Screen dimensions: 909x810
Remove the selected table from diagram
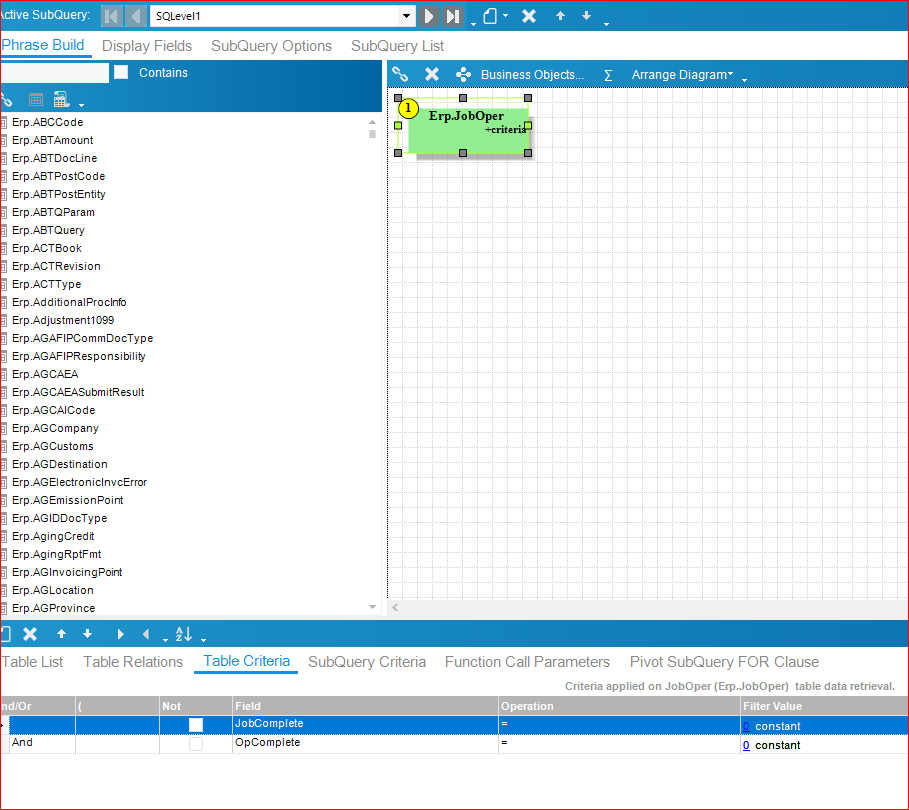pyautogui.click(x=432, y=74)
